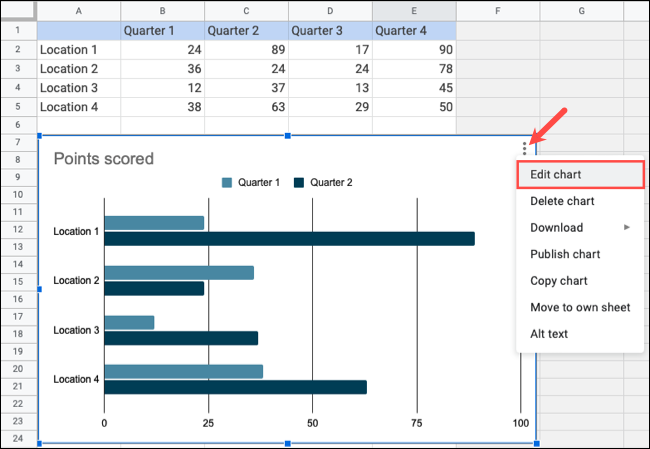Open the Download submenu
The image size is (650, 449).
point(580,228)
